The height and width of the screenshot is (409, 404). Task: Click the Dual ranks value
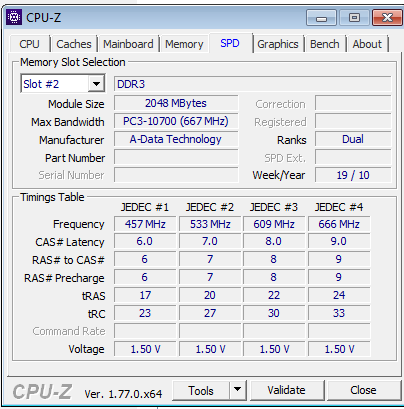coord(353,139)
